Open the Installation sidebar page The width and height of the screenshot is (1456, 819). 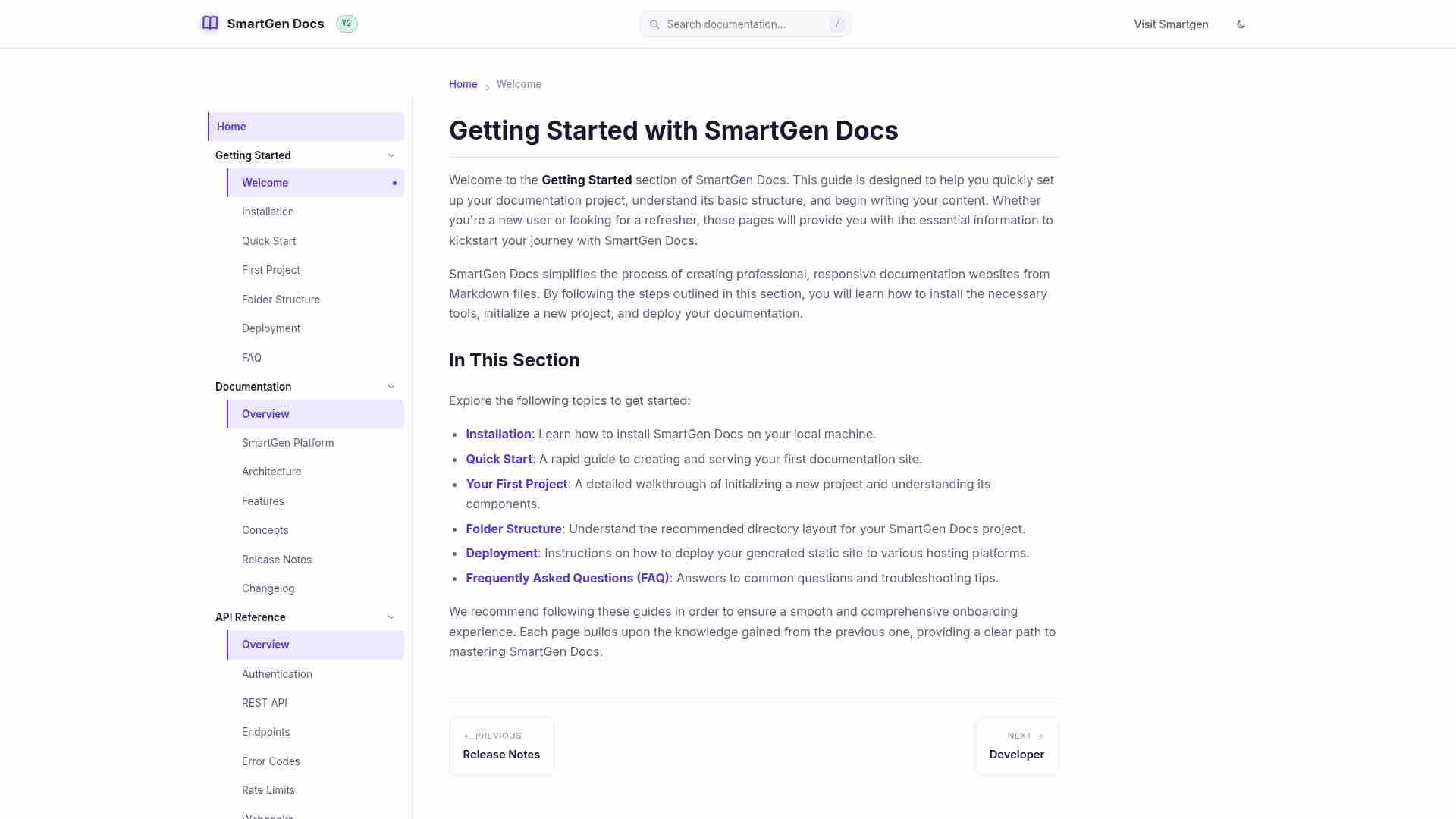(x=315, y=212)
